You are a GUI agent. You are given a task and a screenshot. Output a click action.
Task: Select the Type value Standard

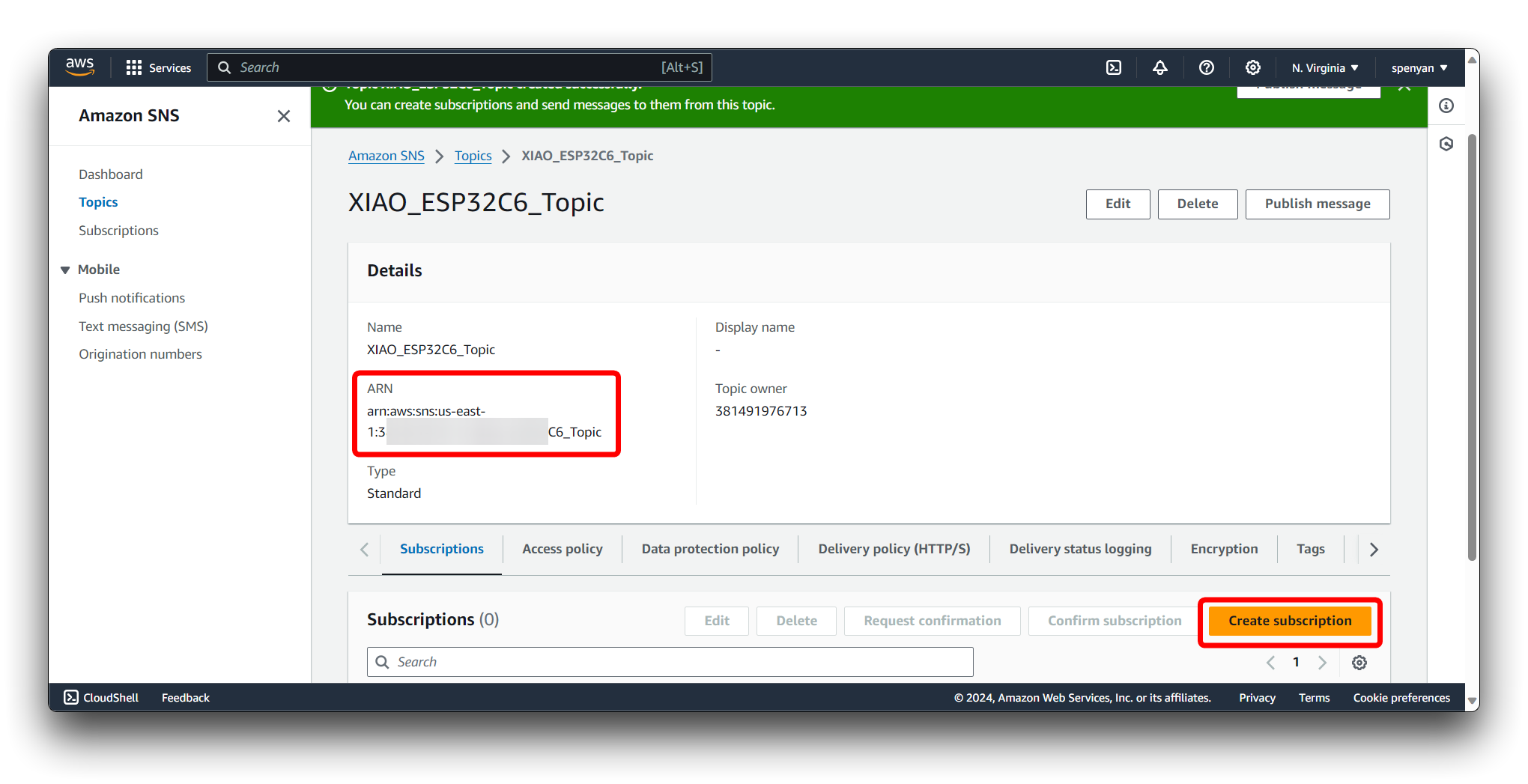pos(394,493)
